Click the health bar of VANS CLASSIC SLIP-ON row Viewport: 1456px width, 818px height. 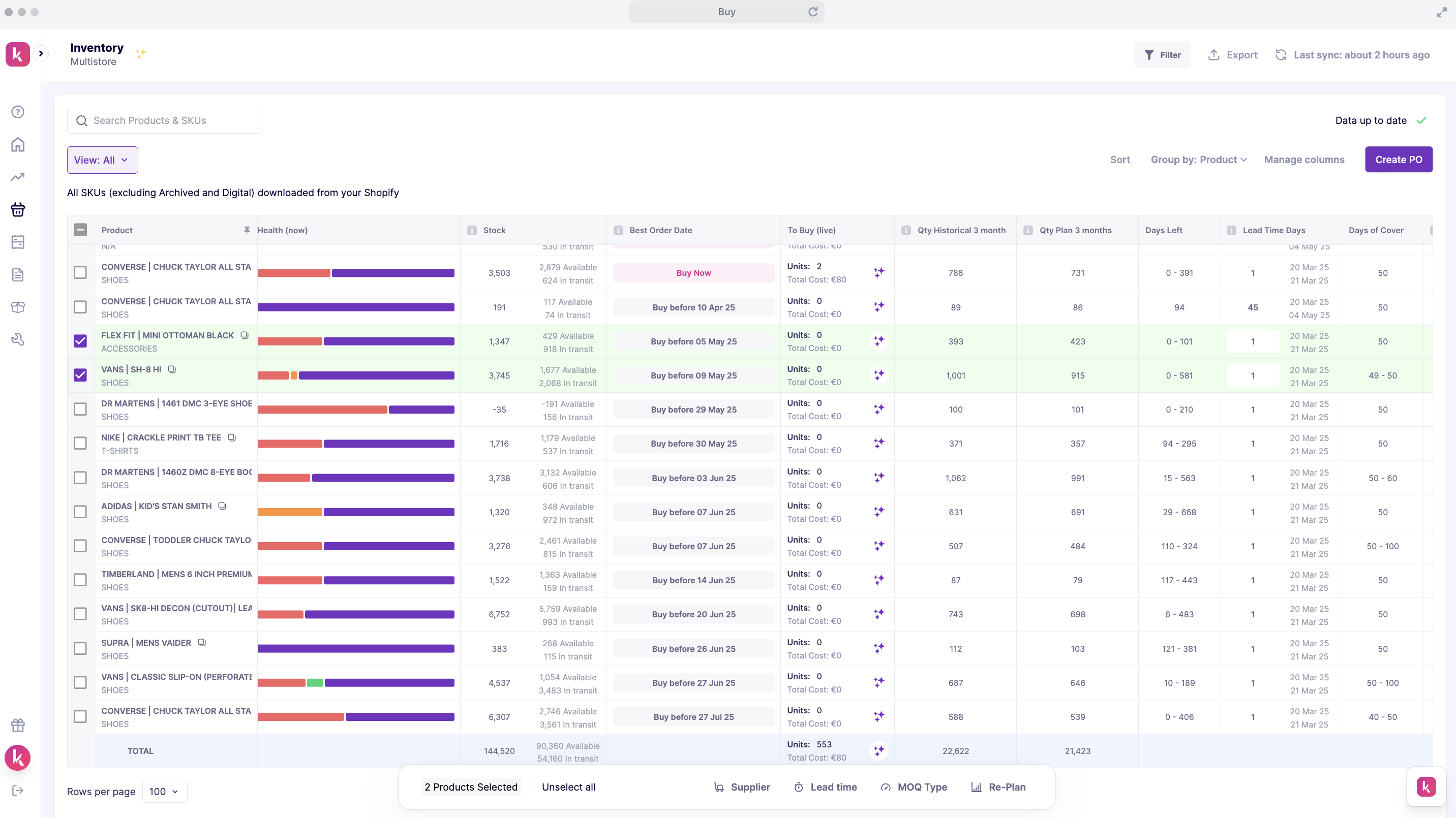pos(355,682)
